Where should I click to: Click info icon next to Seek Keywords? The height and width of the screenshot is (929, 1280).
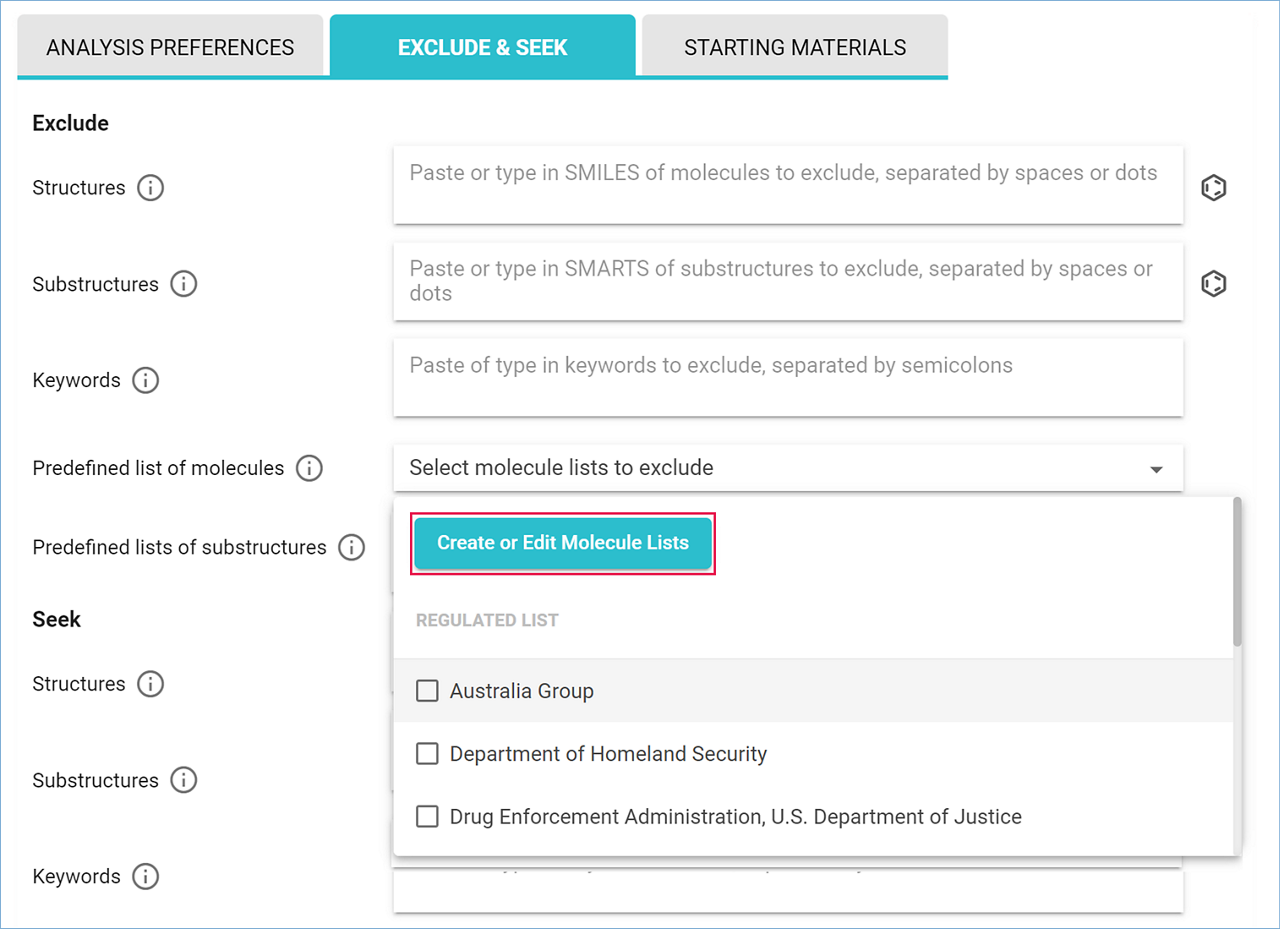(x=146, y=877)
